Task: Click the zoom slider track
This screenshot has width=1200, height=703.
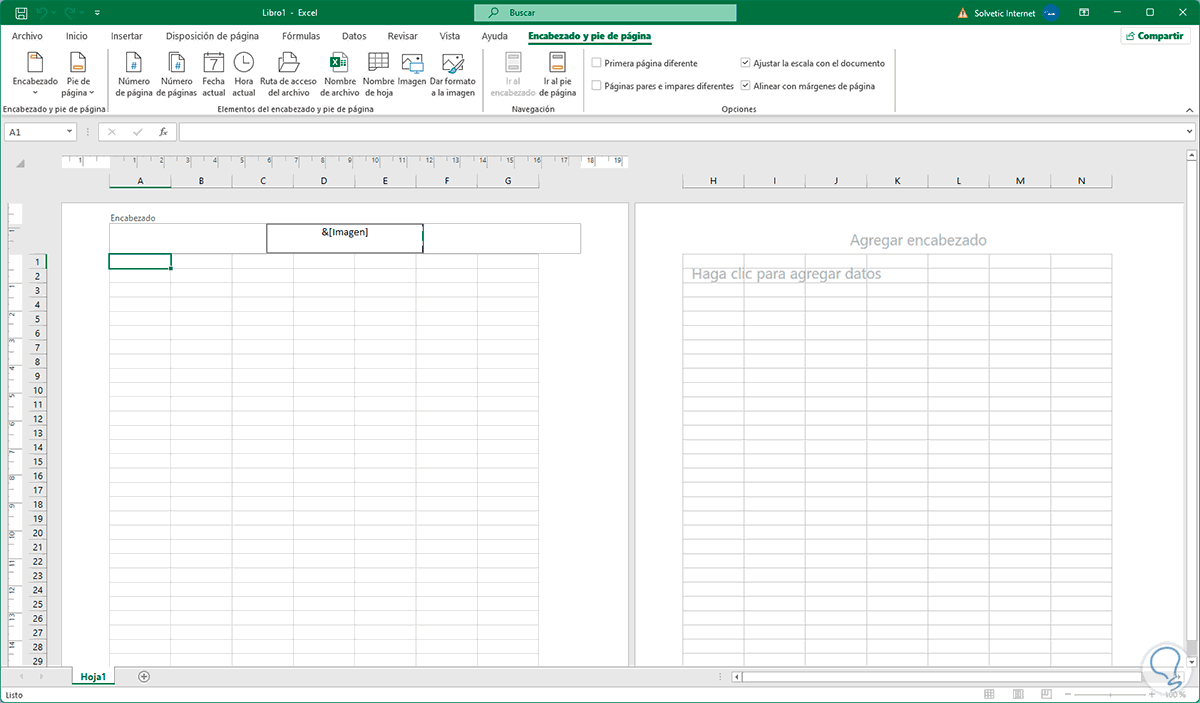Action: (1111, 694)
